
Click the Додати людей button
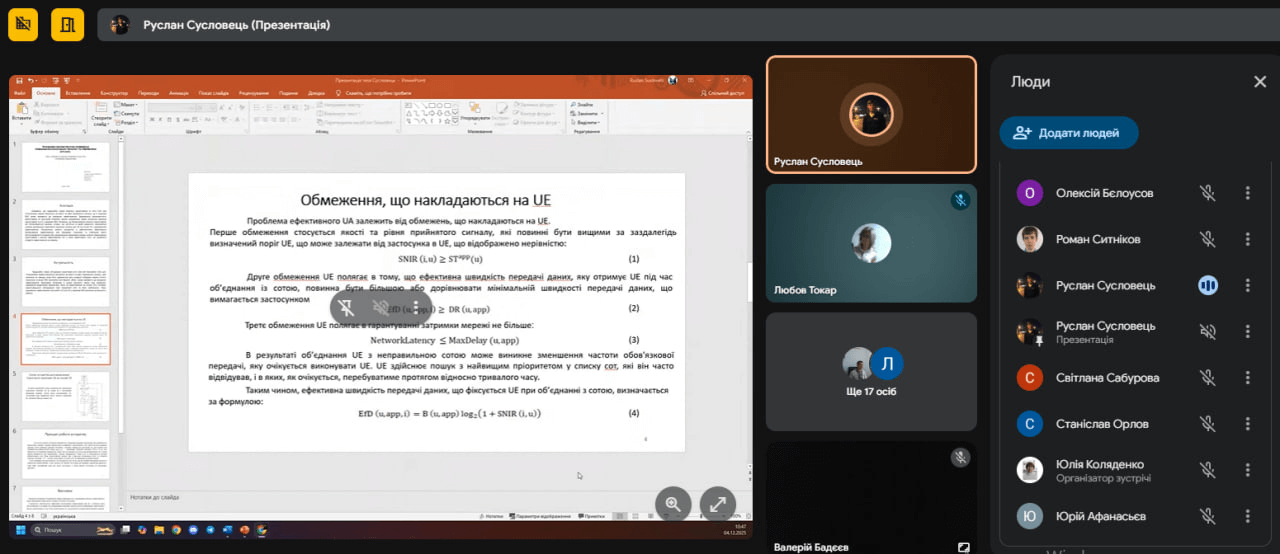1068,133
